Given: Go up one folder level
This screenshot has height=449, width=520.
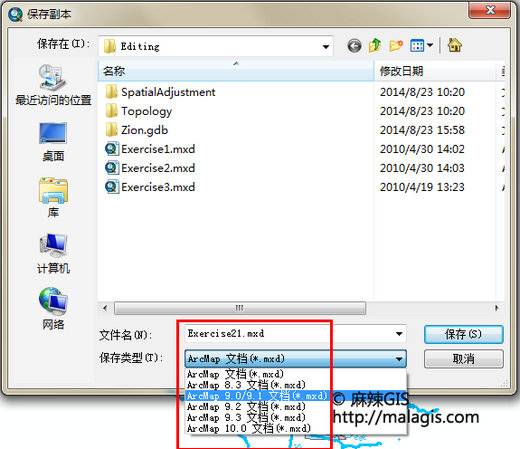Looking at the screenshot, I should 375,45.
